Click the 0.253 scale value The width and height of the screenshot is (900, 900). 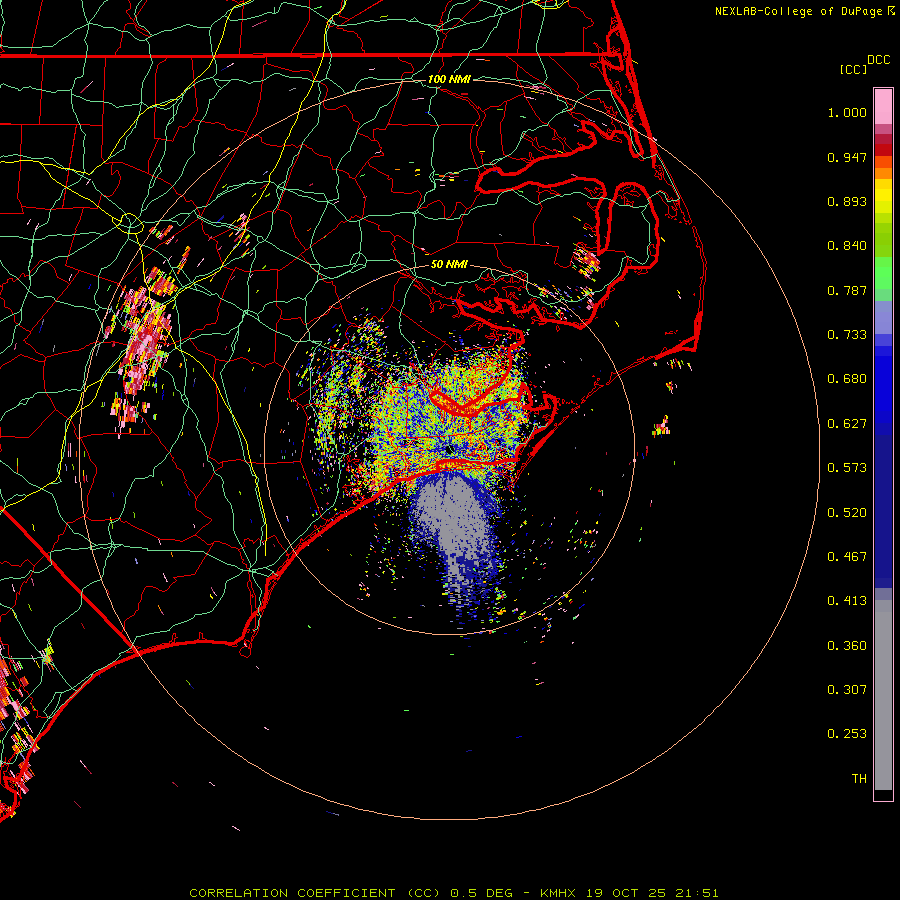pyautogui.click(x=847, y=734)
